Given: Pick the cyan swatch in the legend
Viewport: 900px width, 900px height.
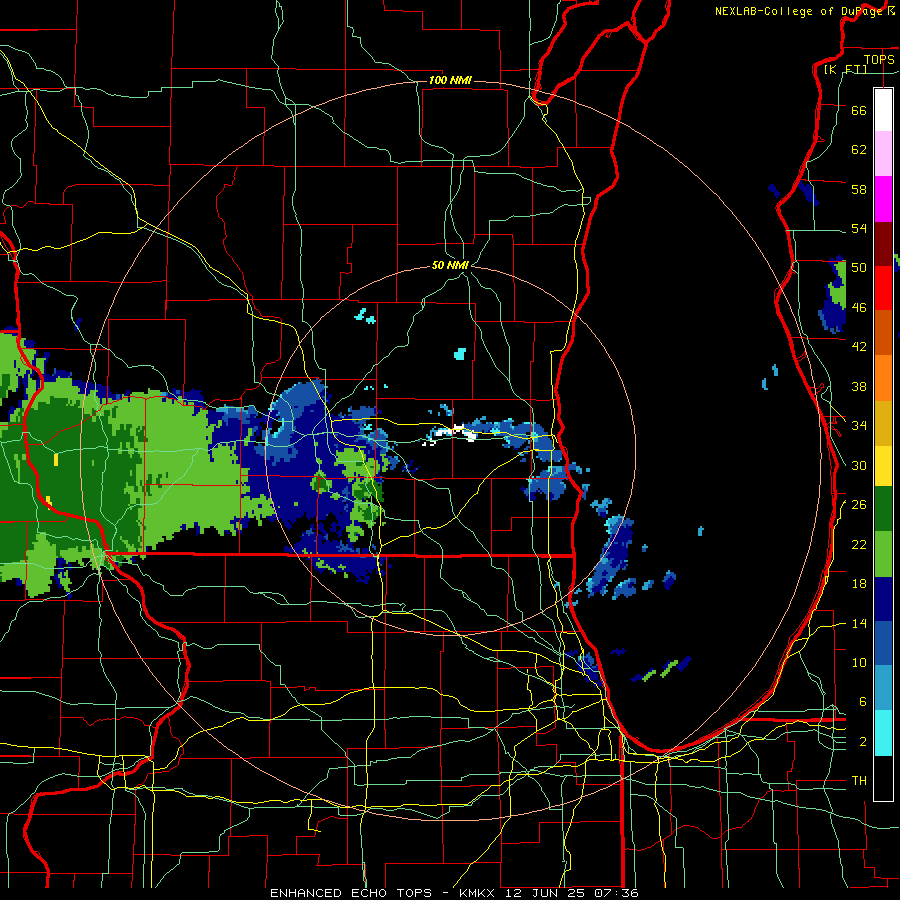Looking at the screenshot, I should point(883,733).
